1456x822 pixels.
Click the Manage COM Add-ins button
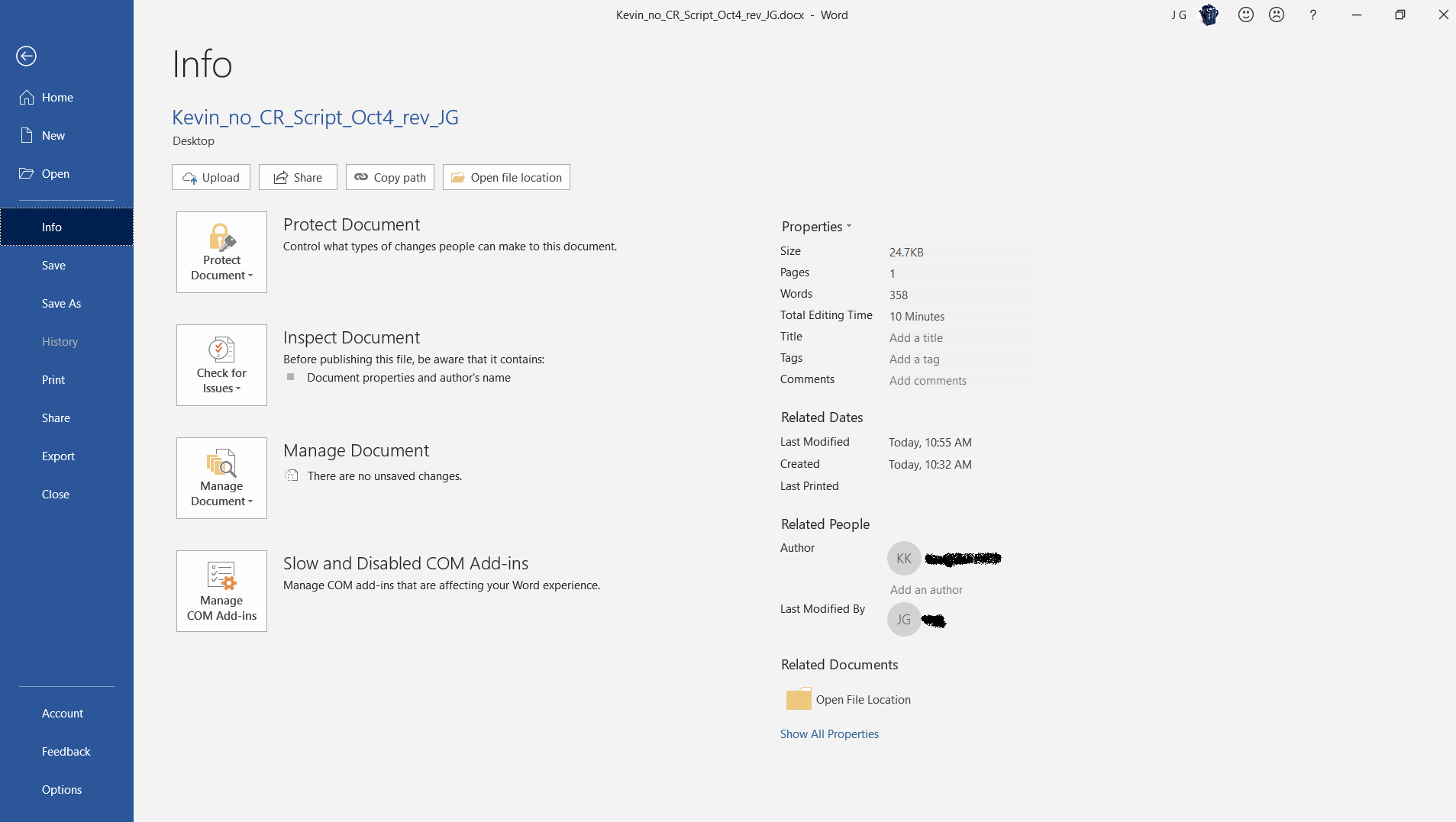(221, 592)
